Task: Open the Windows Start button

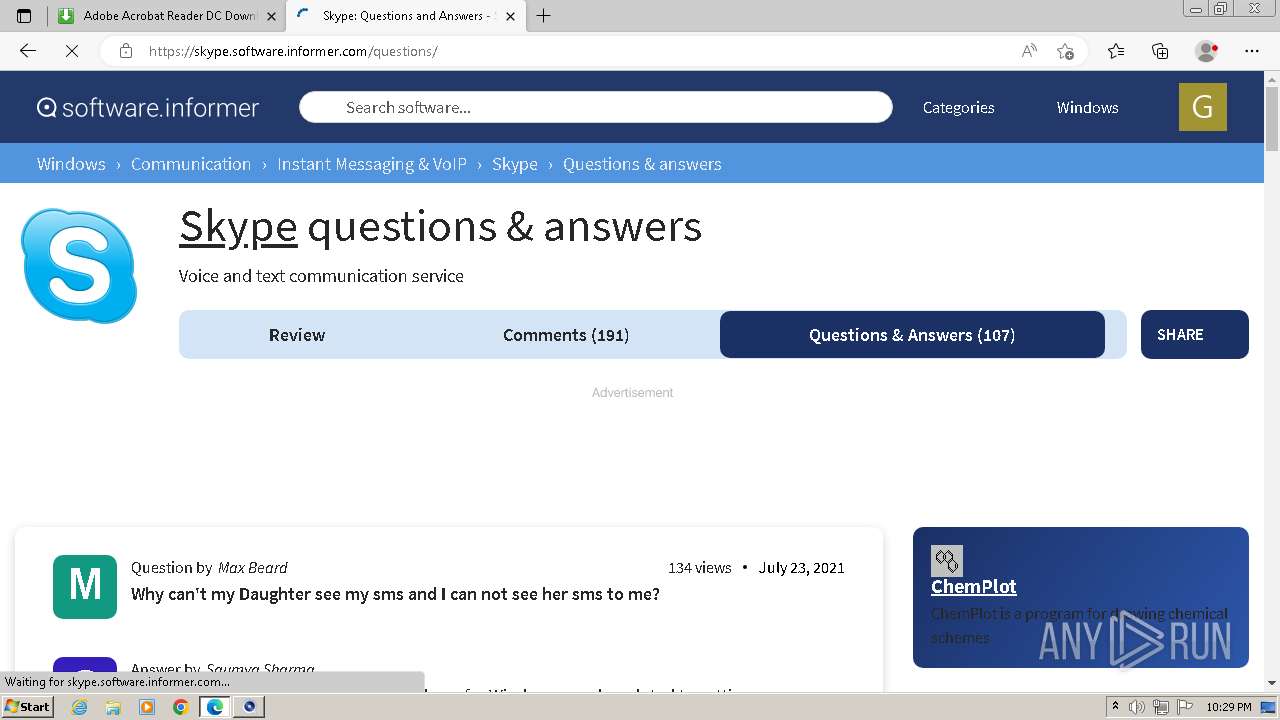Action: coord(27,707)
